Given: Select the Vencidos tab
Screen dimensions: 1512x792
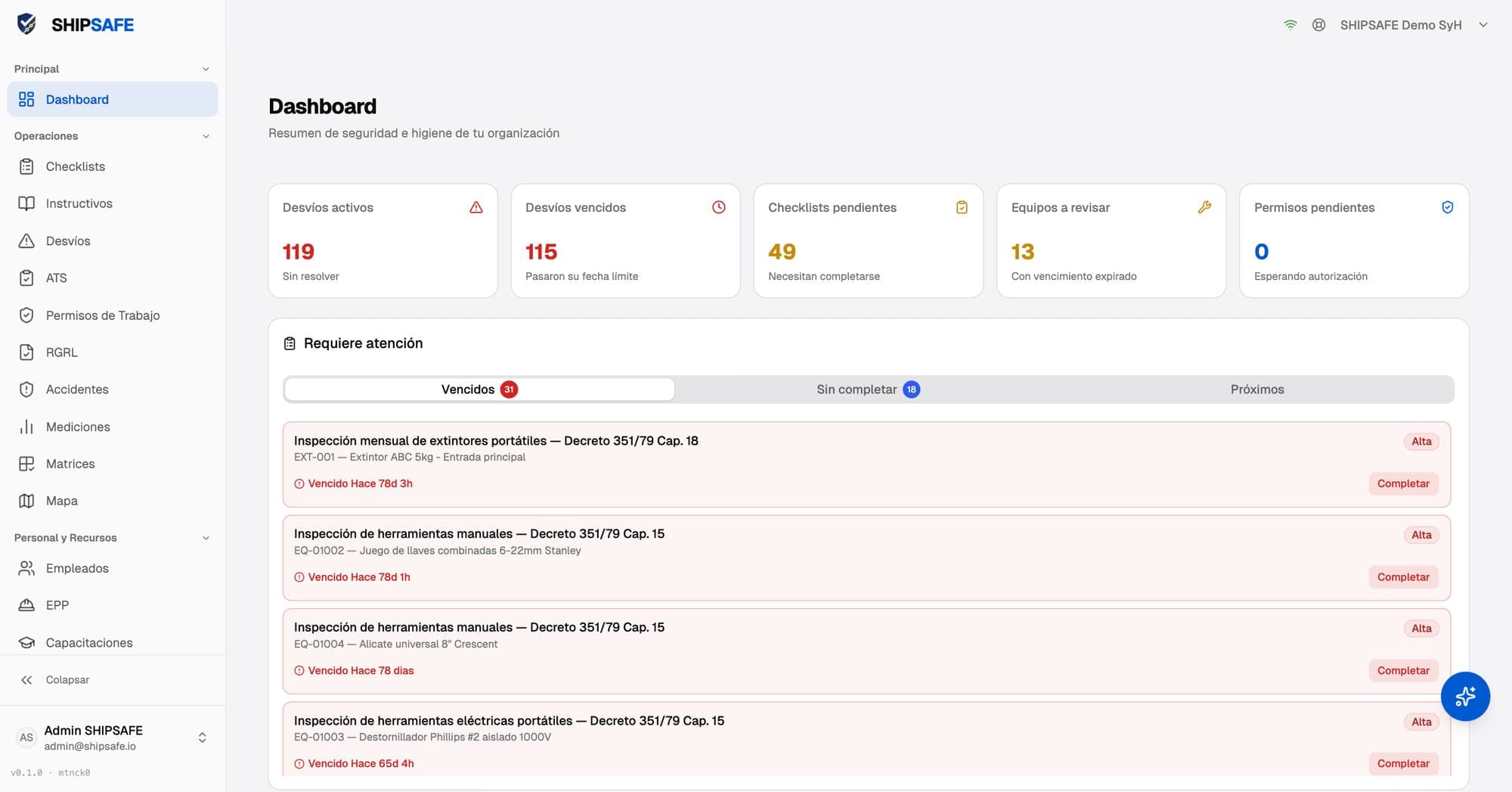Looking at the screenshot, I should click(x=479, y=390).
